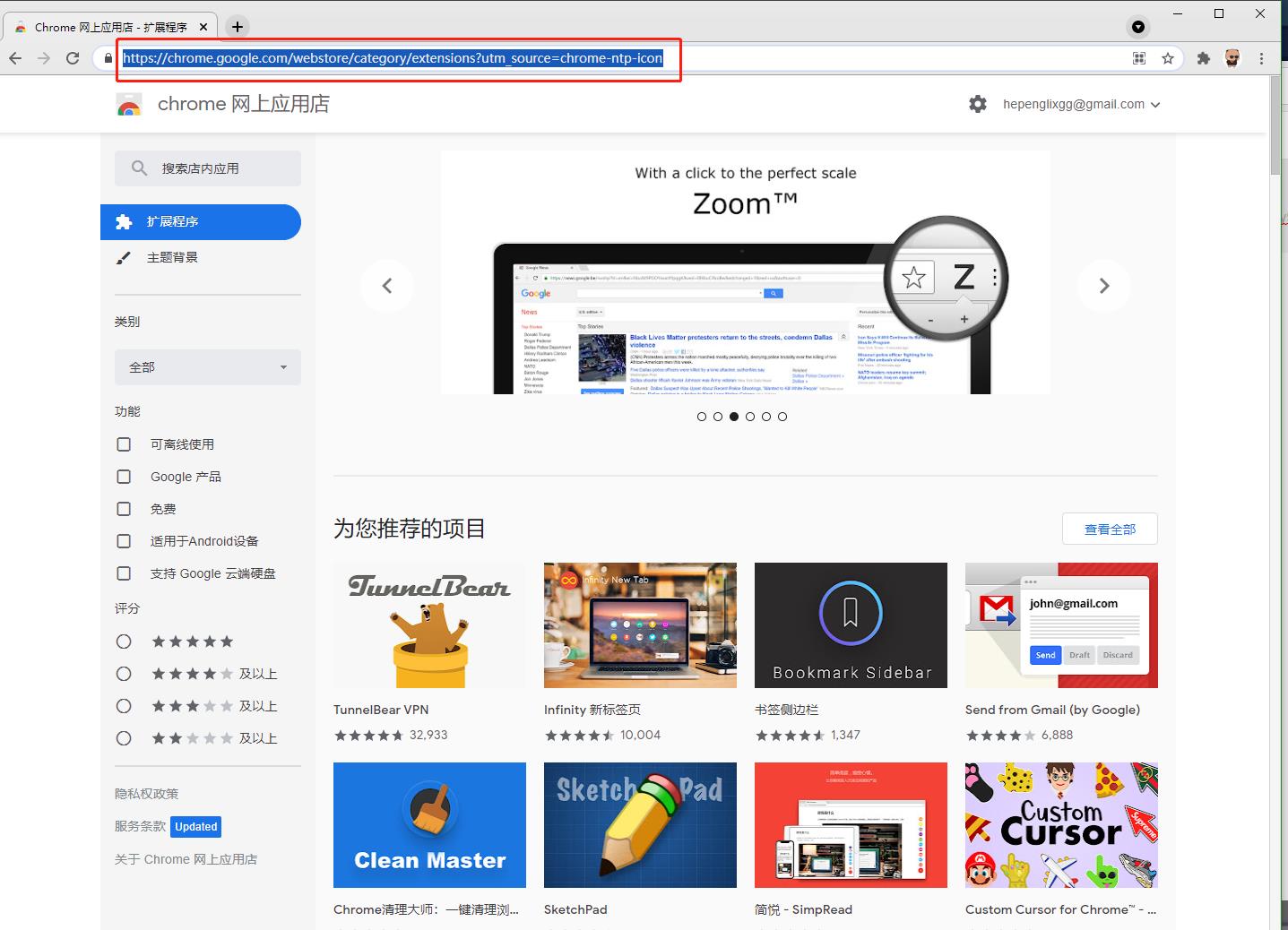Open SketchPad extension image
Image resolution: width=1288 pixels, height=930 pixels.
[x=640, y=825]
